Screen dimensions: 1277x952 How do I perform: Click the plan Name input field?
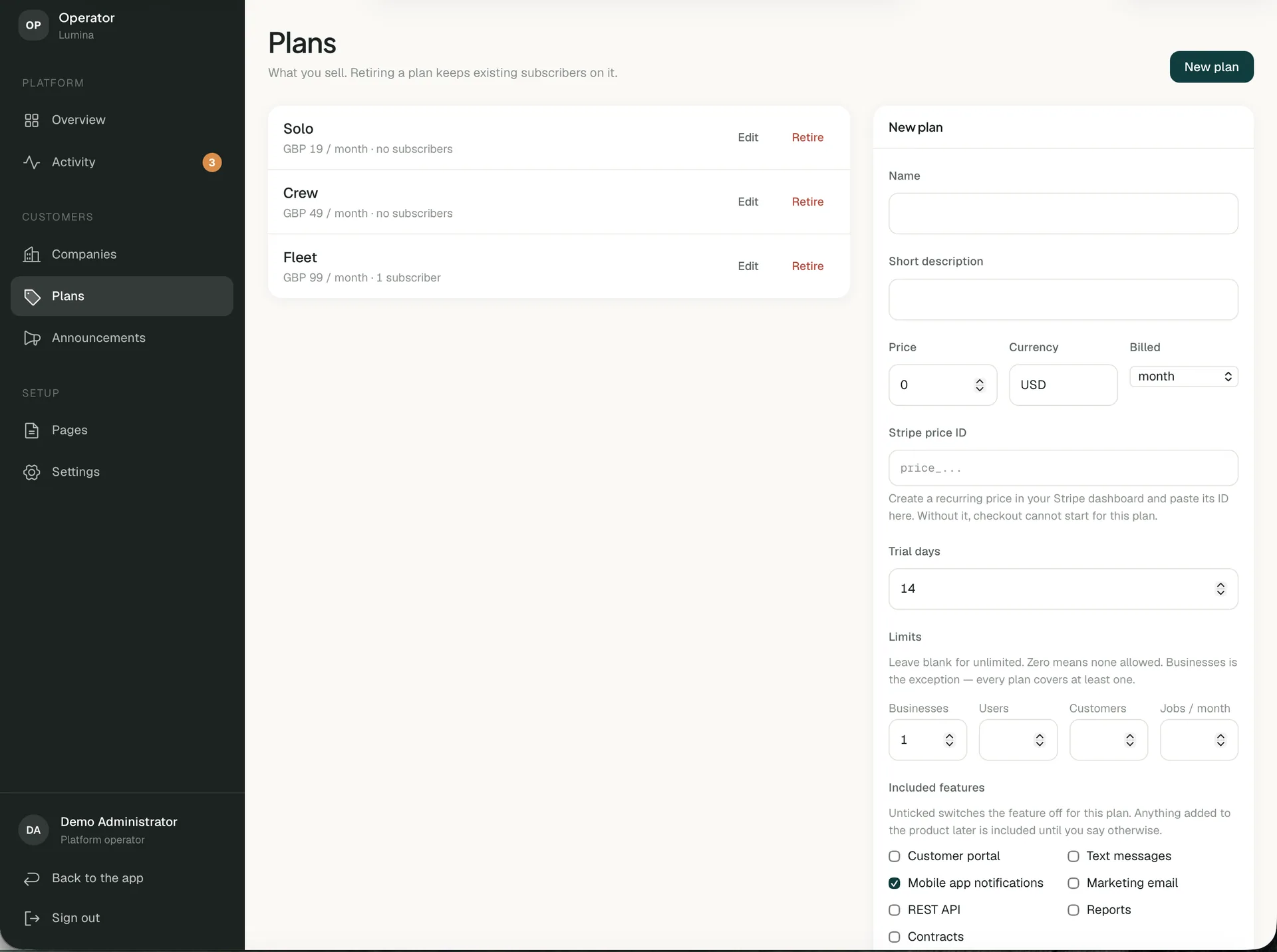point(1063,214)
